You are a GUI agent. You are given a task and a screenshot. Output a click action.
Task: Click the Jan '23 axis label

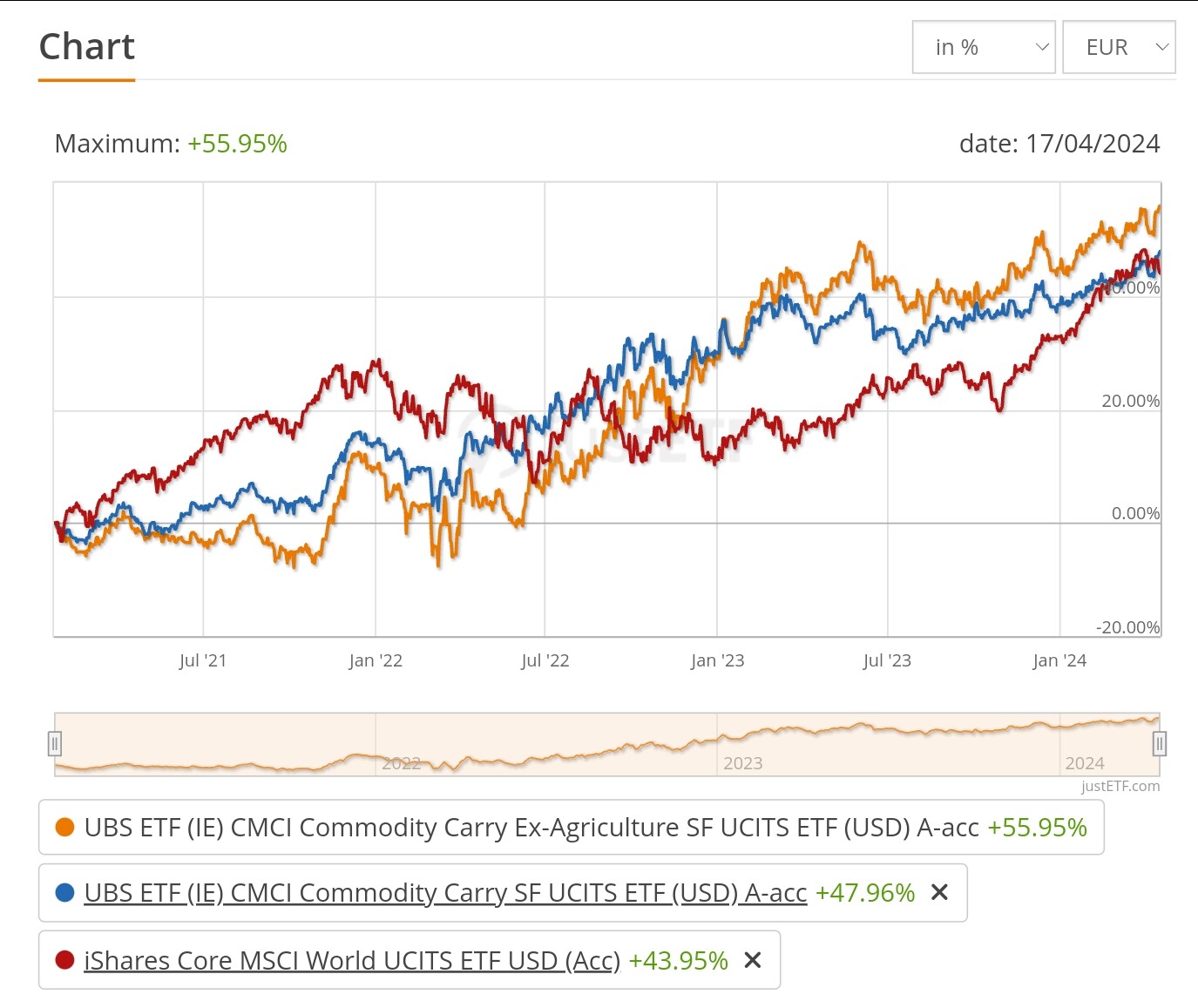coord(717,660)
